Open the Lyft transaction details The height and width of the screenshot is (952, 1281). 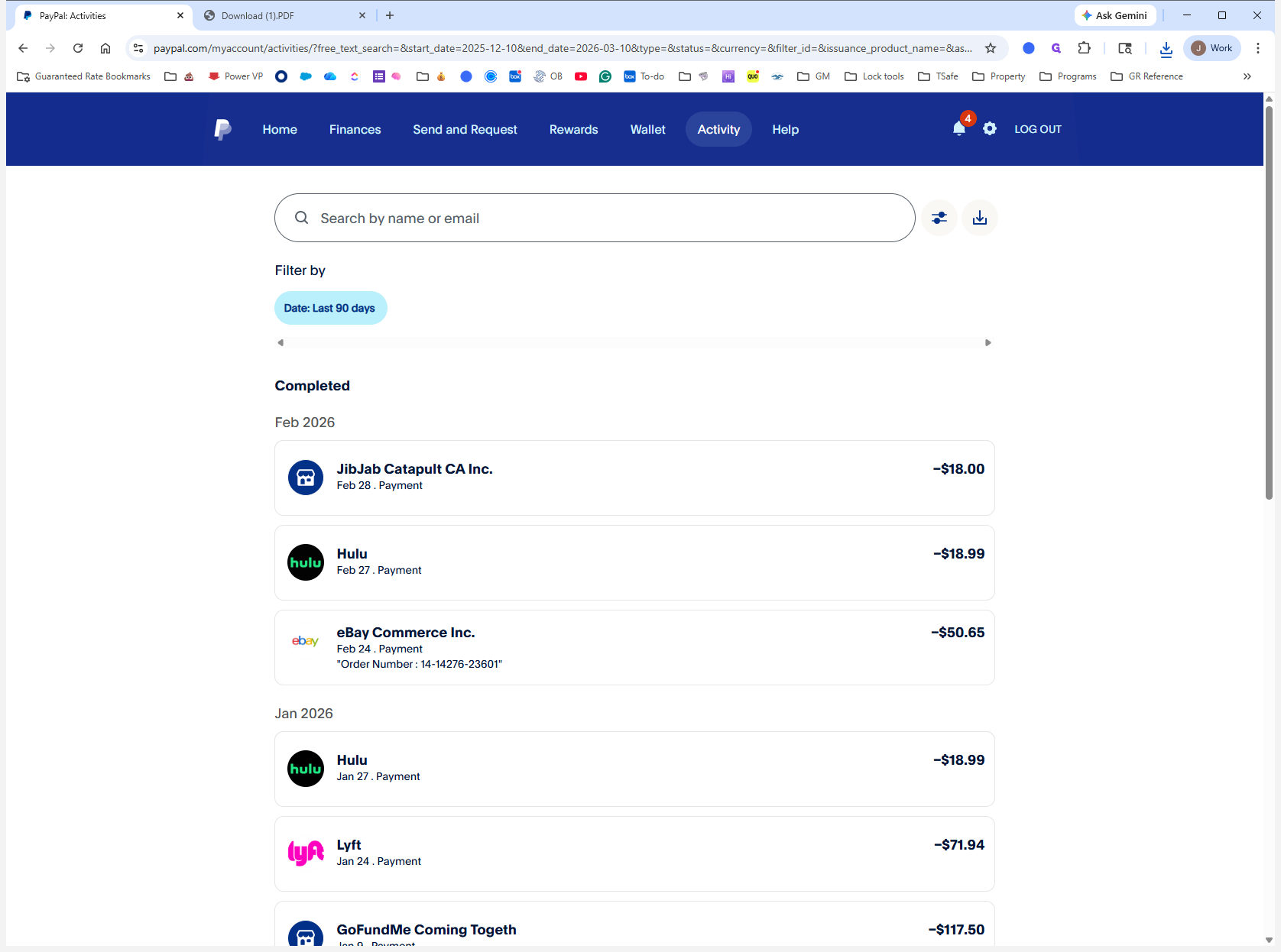pyautogui.click(x=634, y=853)
